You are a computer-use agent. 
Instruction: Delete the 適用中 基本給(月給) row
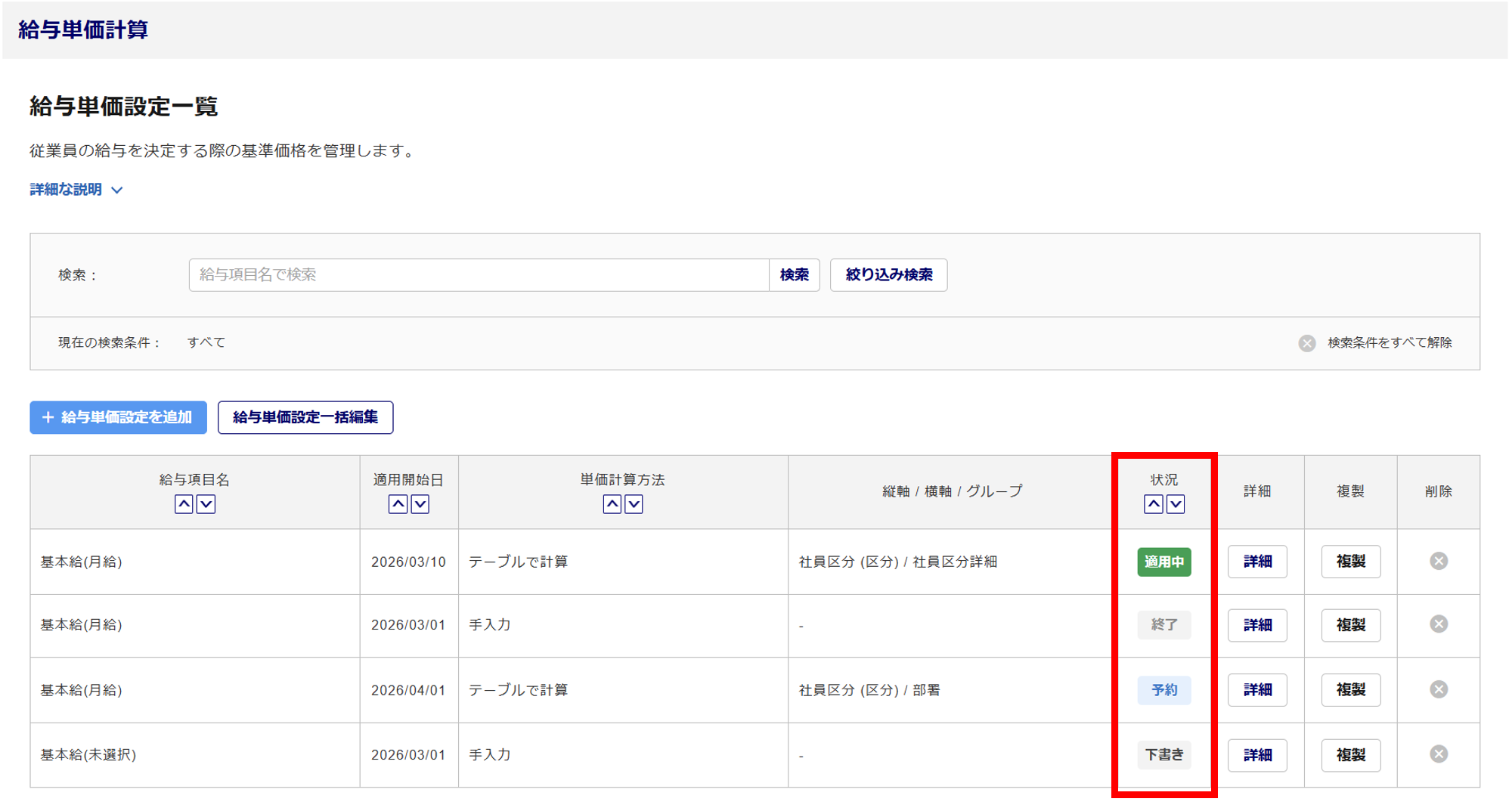1438,561
